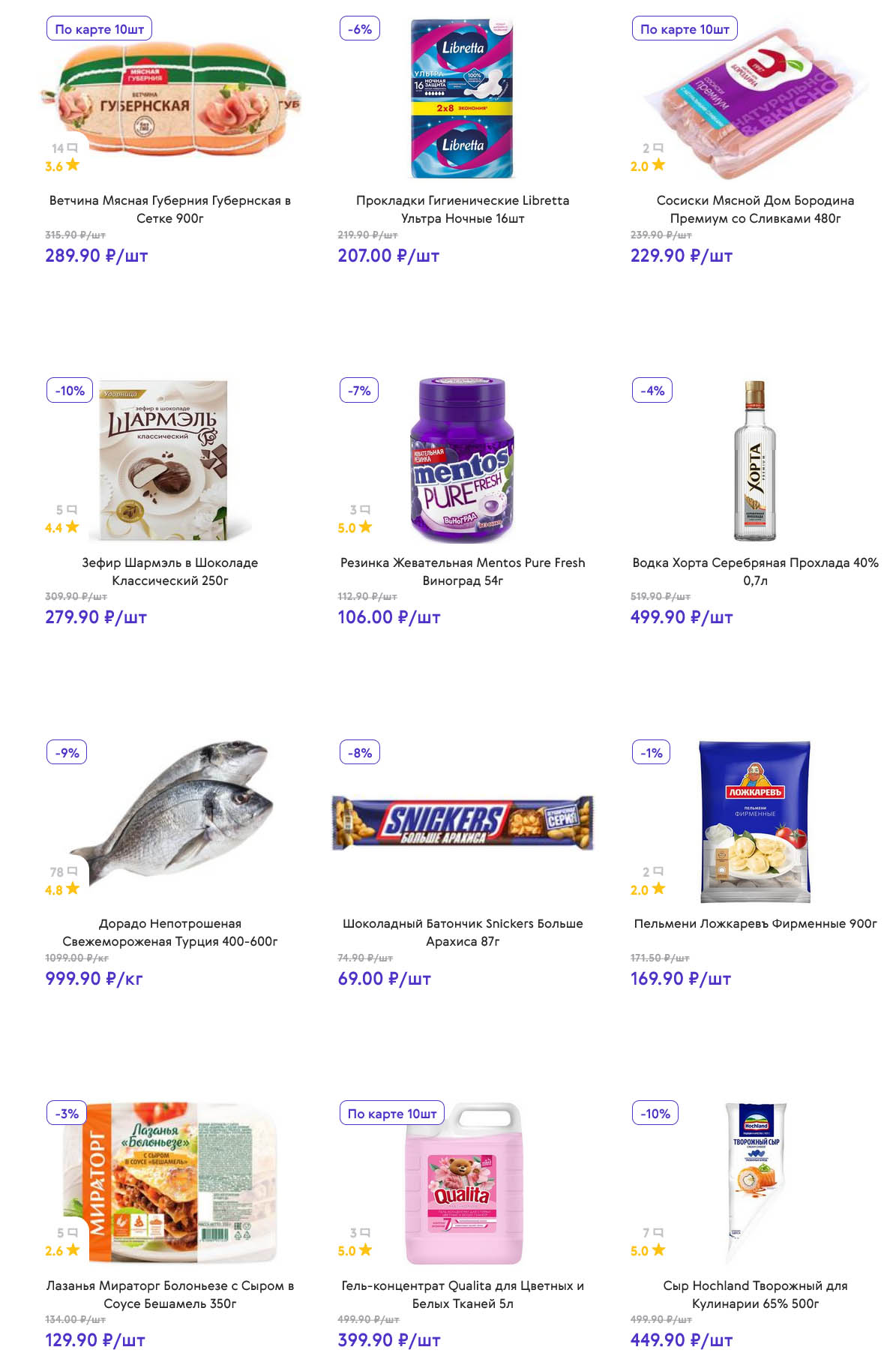Click the comments icon on Шармэль zefir
The image size is (896, 1353).
click(73, 510)
